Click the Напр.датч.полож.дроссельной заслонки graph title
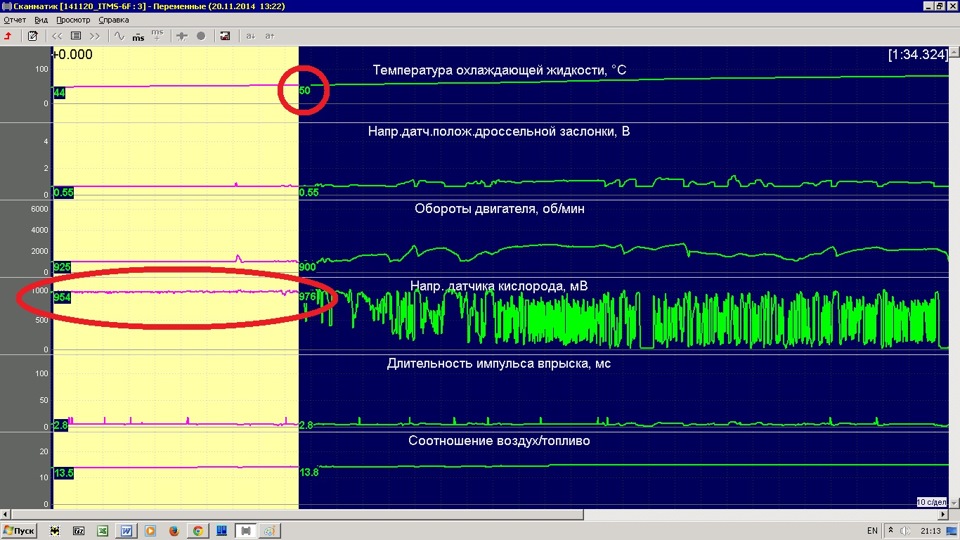The image size is (960, 540). click(499, 132)
